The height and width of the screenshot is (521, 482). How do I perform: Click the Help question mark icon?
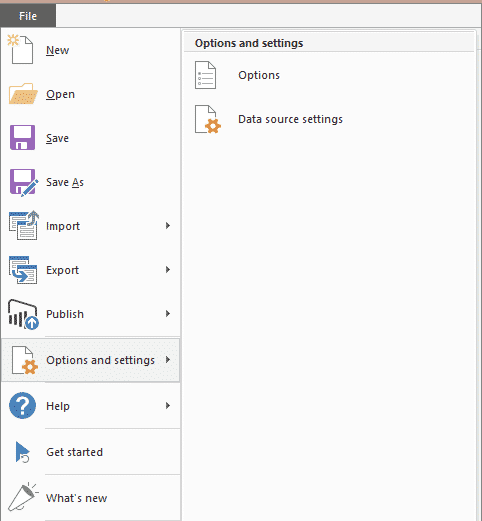pos(22,406)
